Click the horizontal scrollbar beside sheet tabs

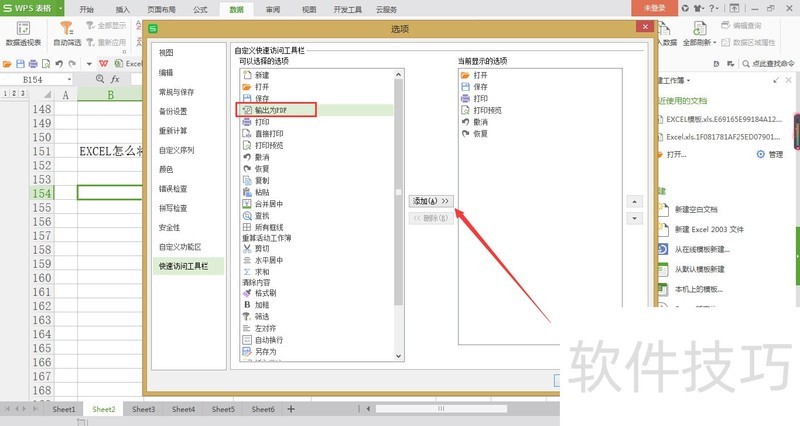click(x=441, y=409)
